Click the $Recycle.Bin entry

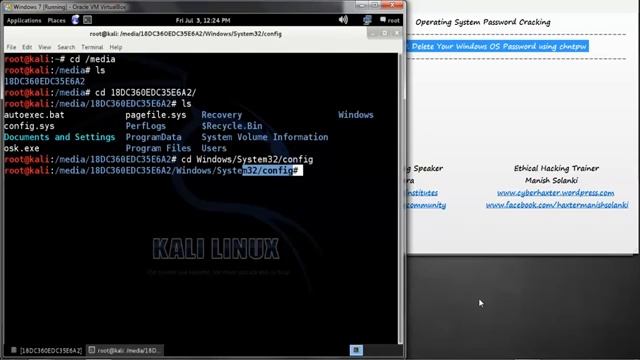point(232,126)
